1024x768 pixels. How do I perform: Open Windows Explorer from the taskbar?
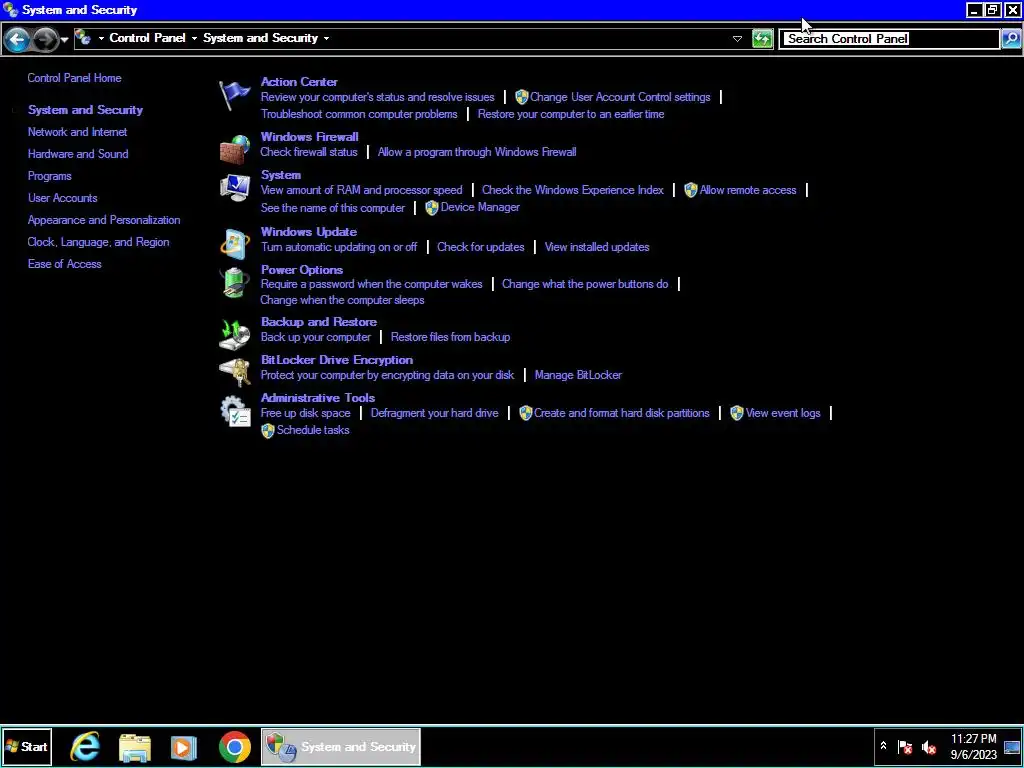pyautogui.click(x=135, y=747)
